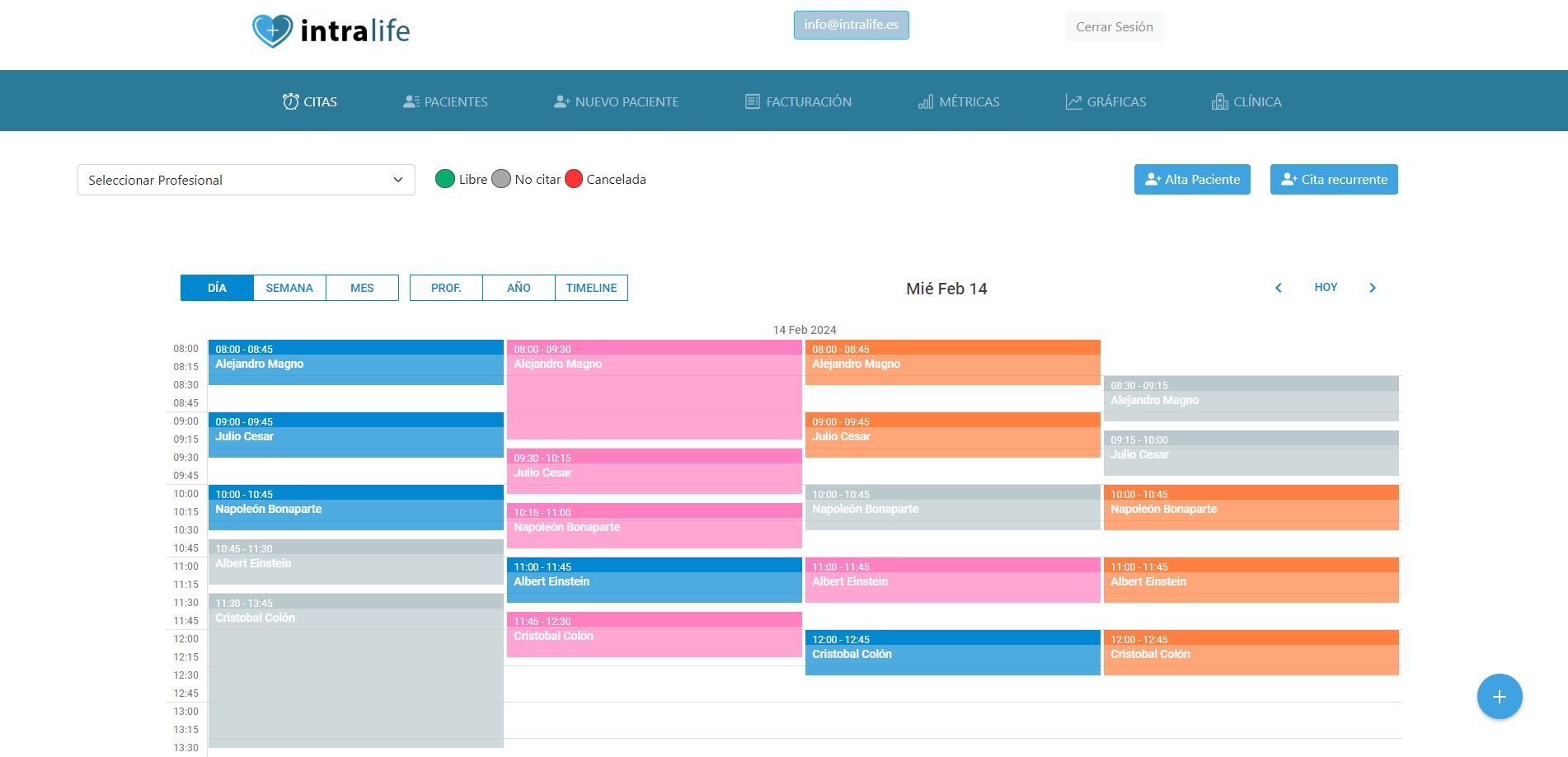Switch calendar to SEMANA view
Screen dimensions: 1568x757
(289, 288)
